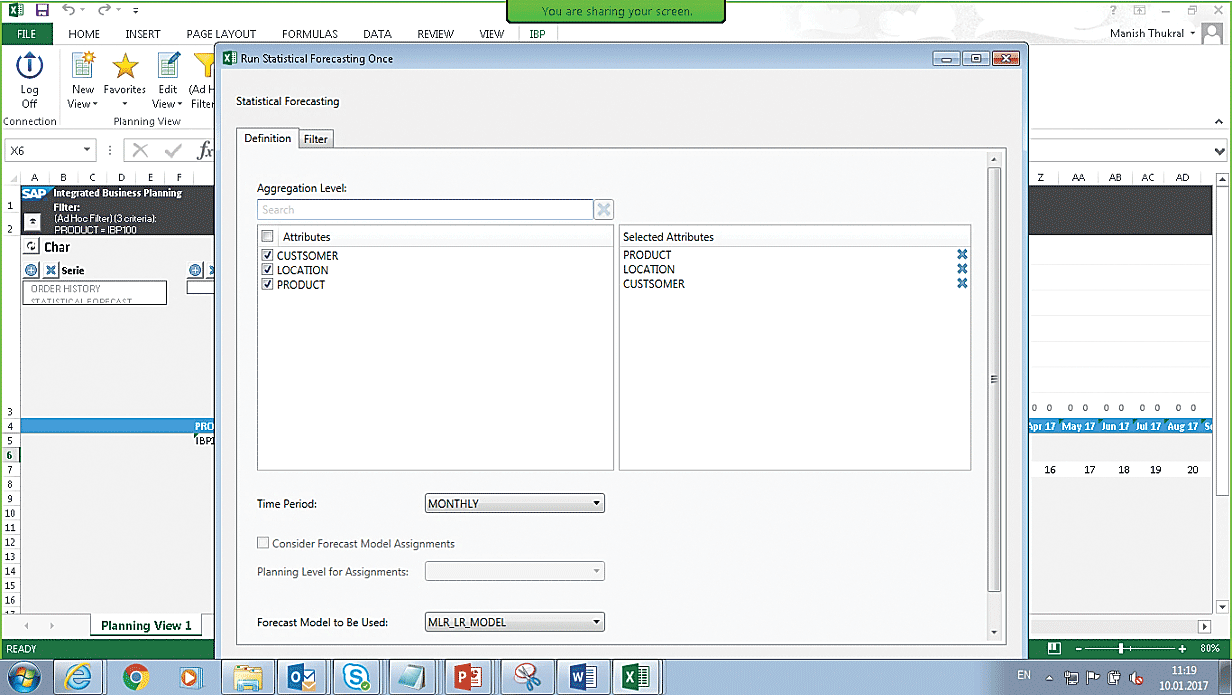The height and width of the screenshot is (695, 1232).
Task: Click the Redo arrow in the title bar
Action: click(103, 10)
